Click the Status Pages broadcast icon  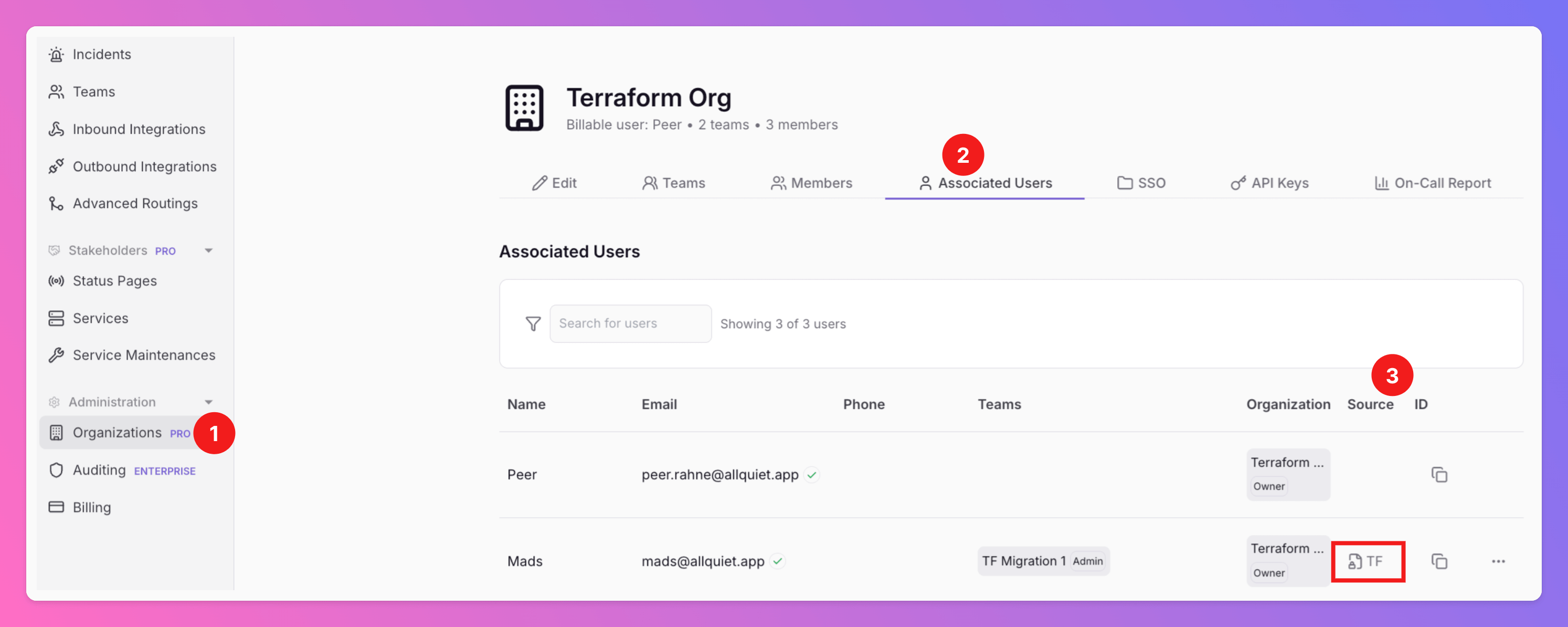pos(56,281)
